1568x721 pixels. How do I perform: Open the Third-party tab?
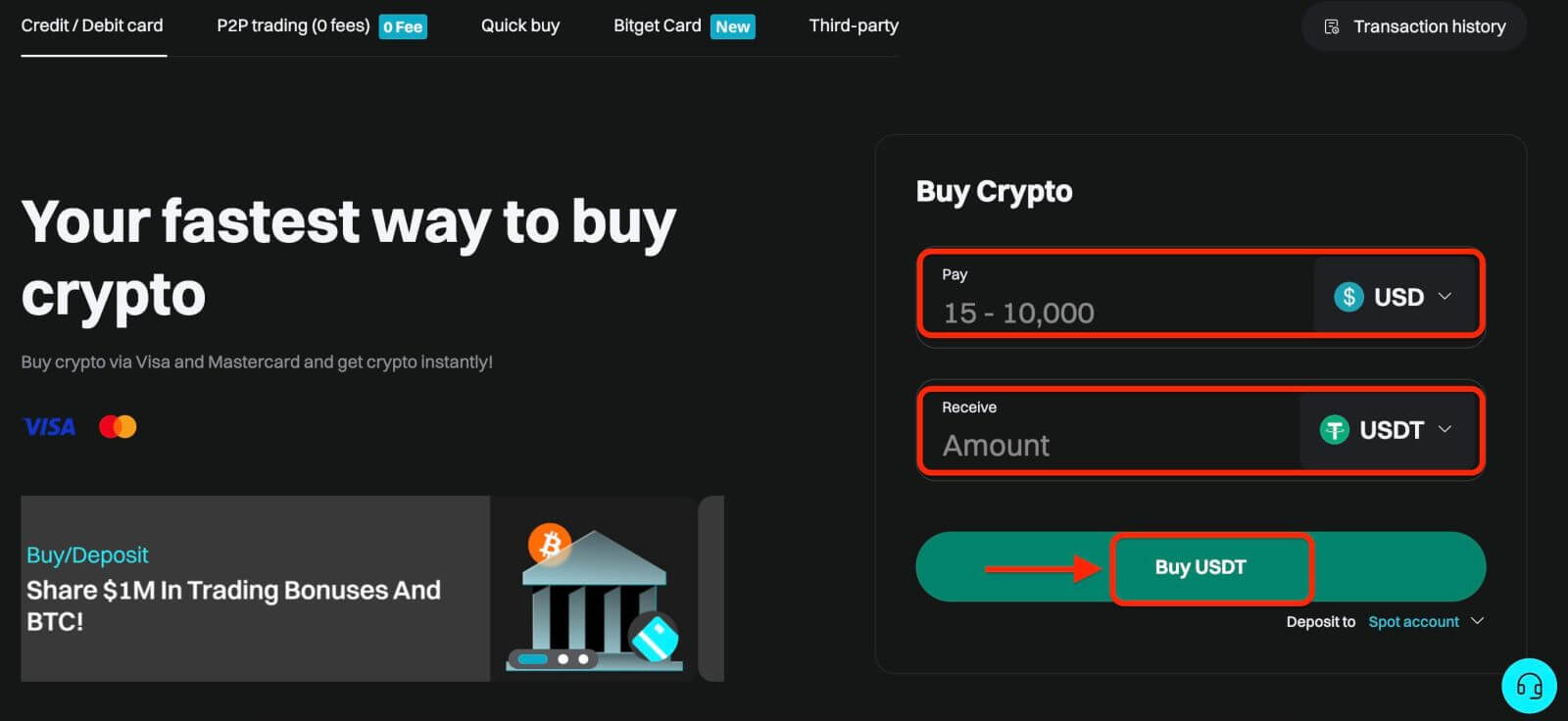click(854, 26)
